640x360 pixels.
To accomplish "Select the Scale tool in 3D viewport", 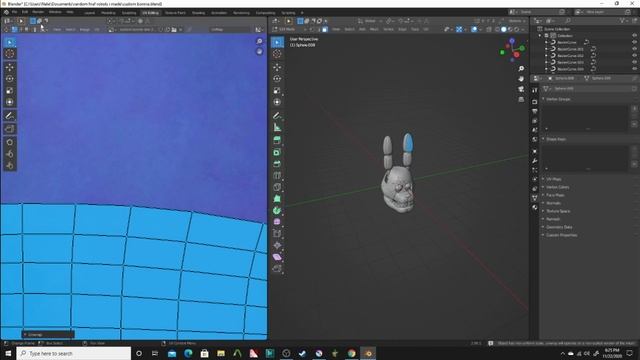I will pos(277,91).
